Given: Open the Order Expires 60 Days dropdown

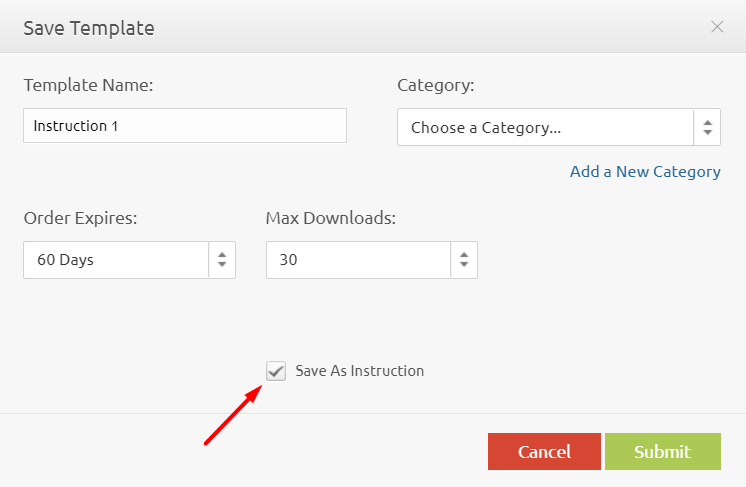Looking at the screenshot, I should [116, 260].
